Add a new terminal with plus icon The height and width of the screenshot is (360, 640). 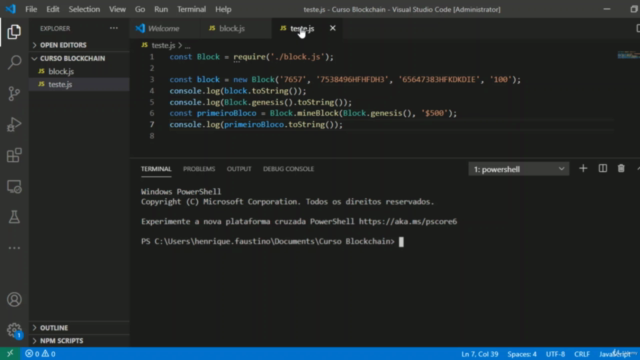click(583, 169)
